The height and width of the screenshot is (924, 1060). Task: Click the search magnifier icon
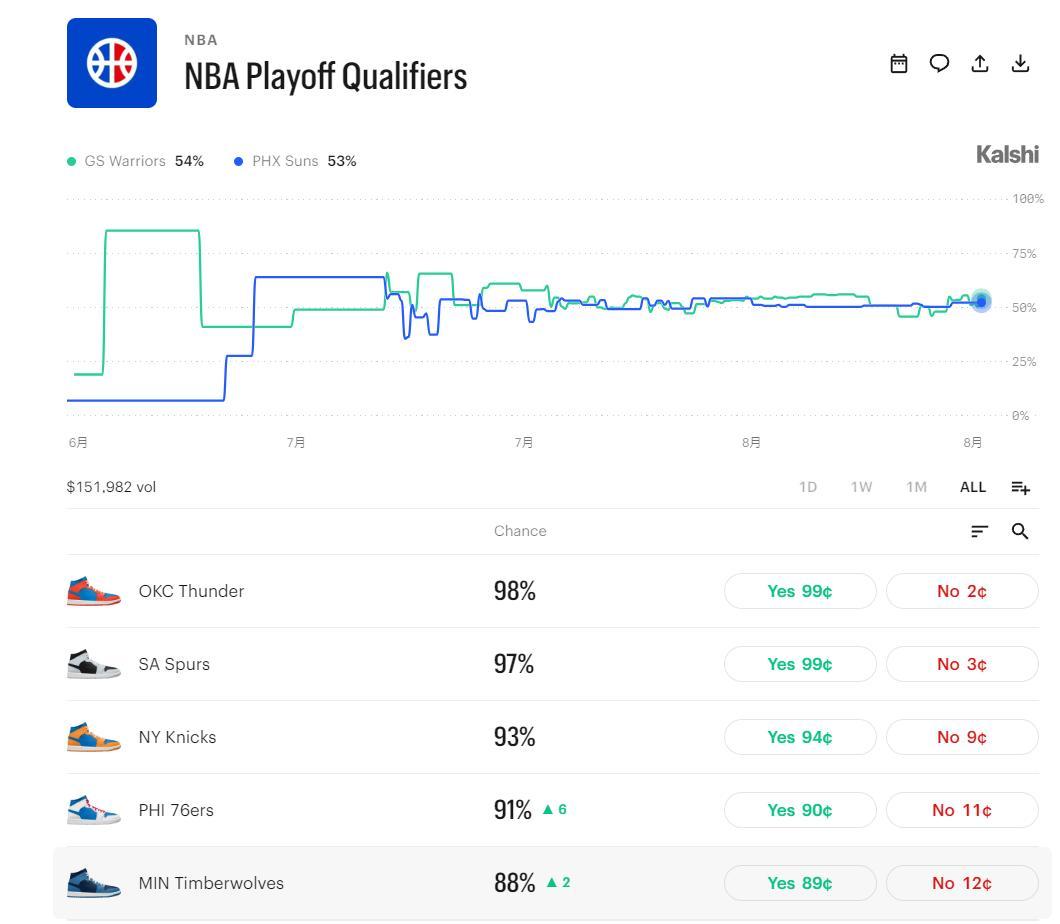[x=1020, y=531]
